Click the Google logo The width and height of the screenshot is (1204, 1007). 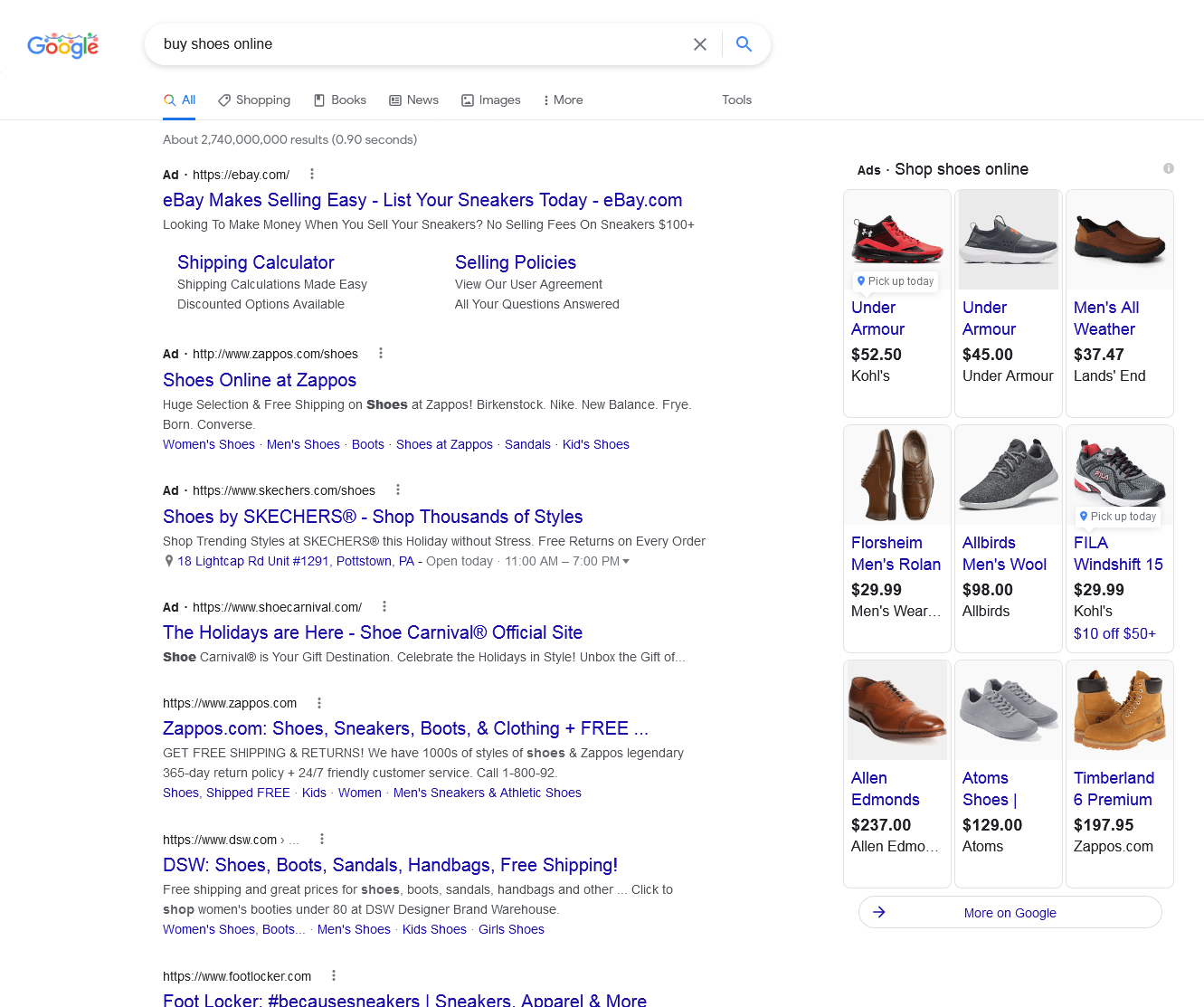point(62,45)
